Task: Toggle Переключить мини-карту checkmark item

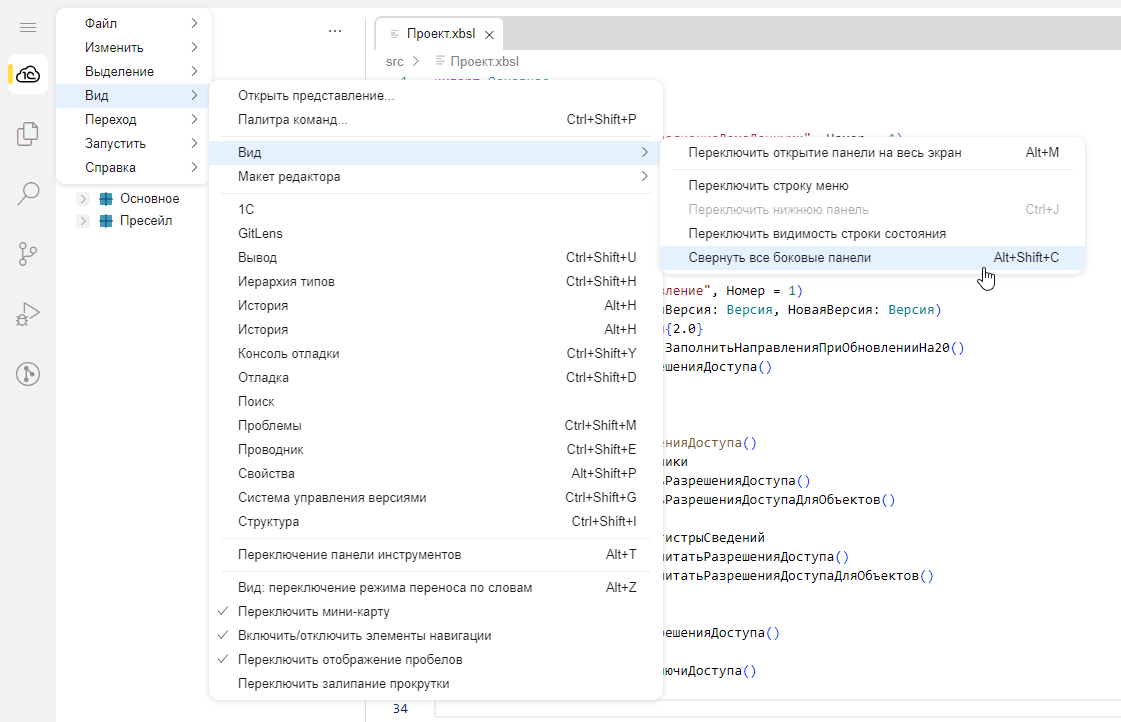Action: pos(436,612)
